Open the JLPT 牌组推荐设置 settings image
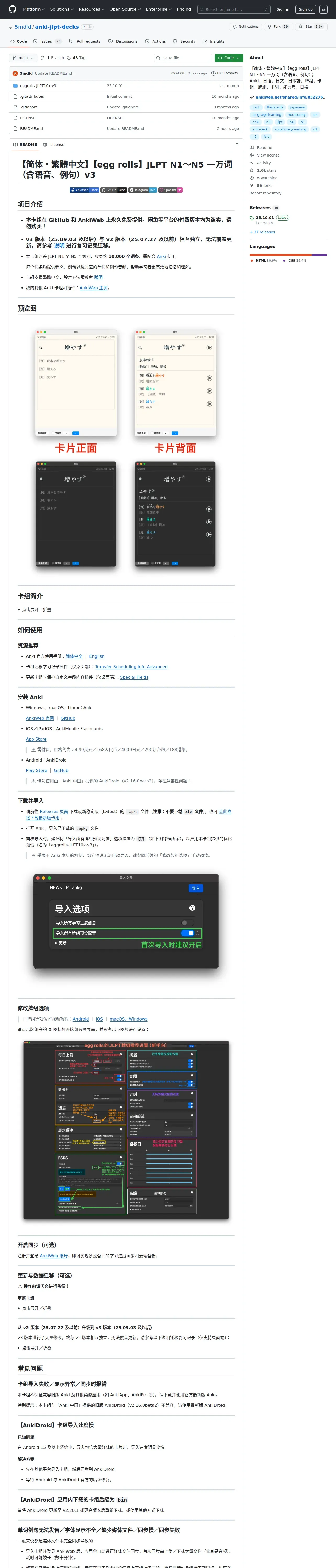This screenshot has width=336, height=1568. (x=126, y=1130)
